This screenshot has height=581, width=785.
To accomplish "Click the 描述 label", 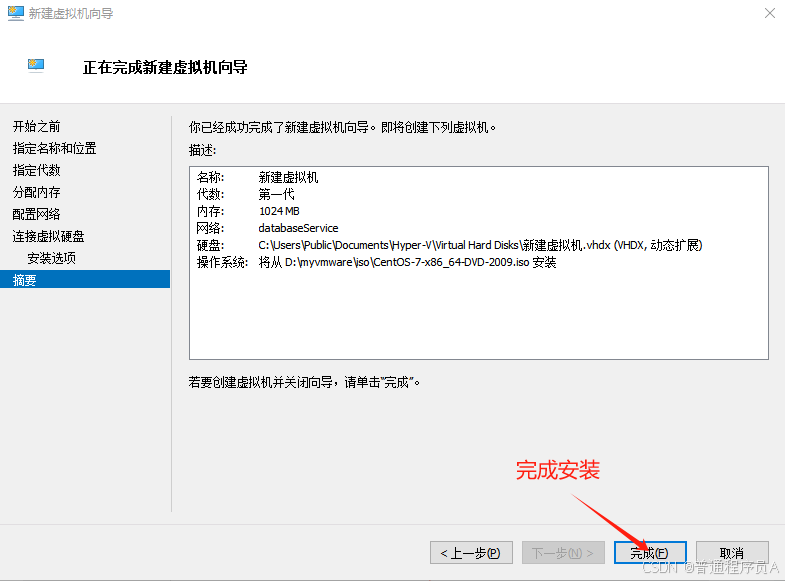I will (202, 150).
